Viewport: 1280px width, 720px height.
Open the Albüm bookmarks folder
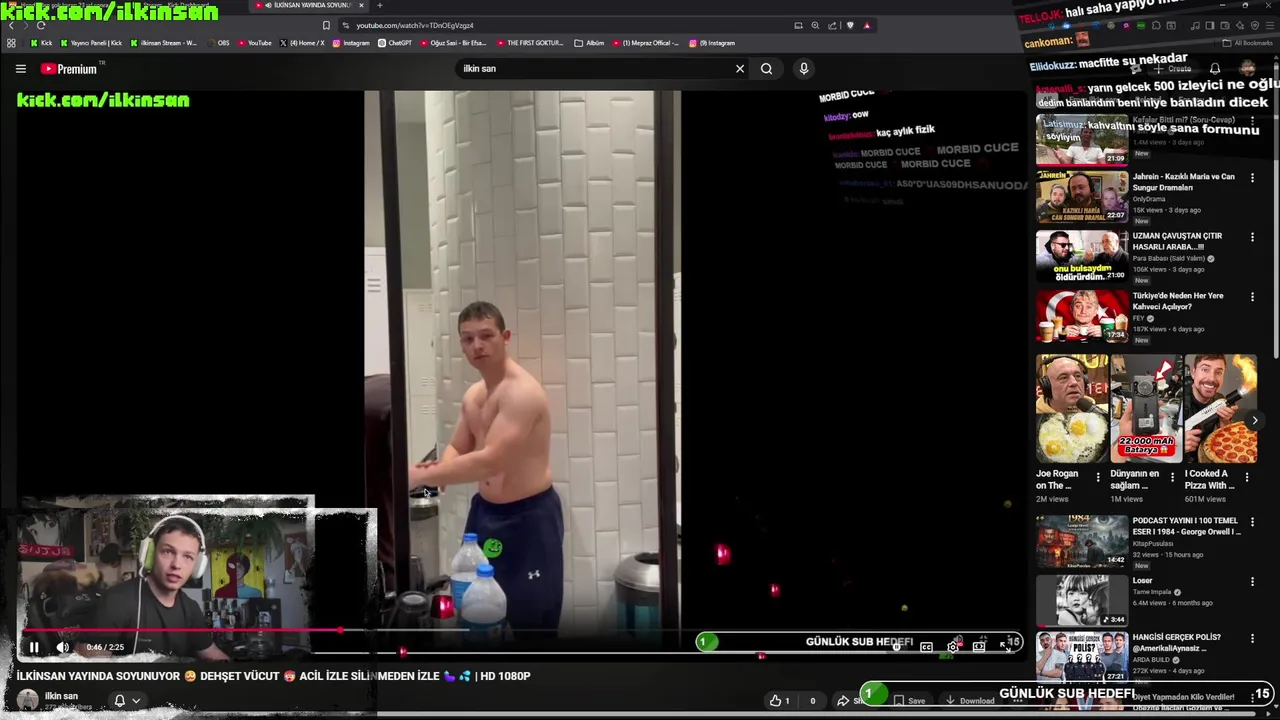tap(589, 43)
